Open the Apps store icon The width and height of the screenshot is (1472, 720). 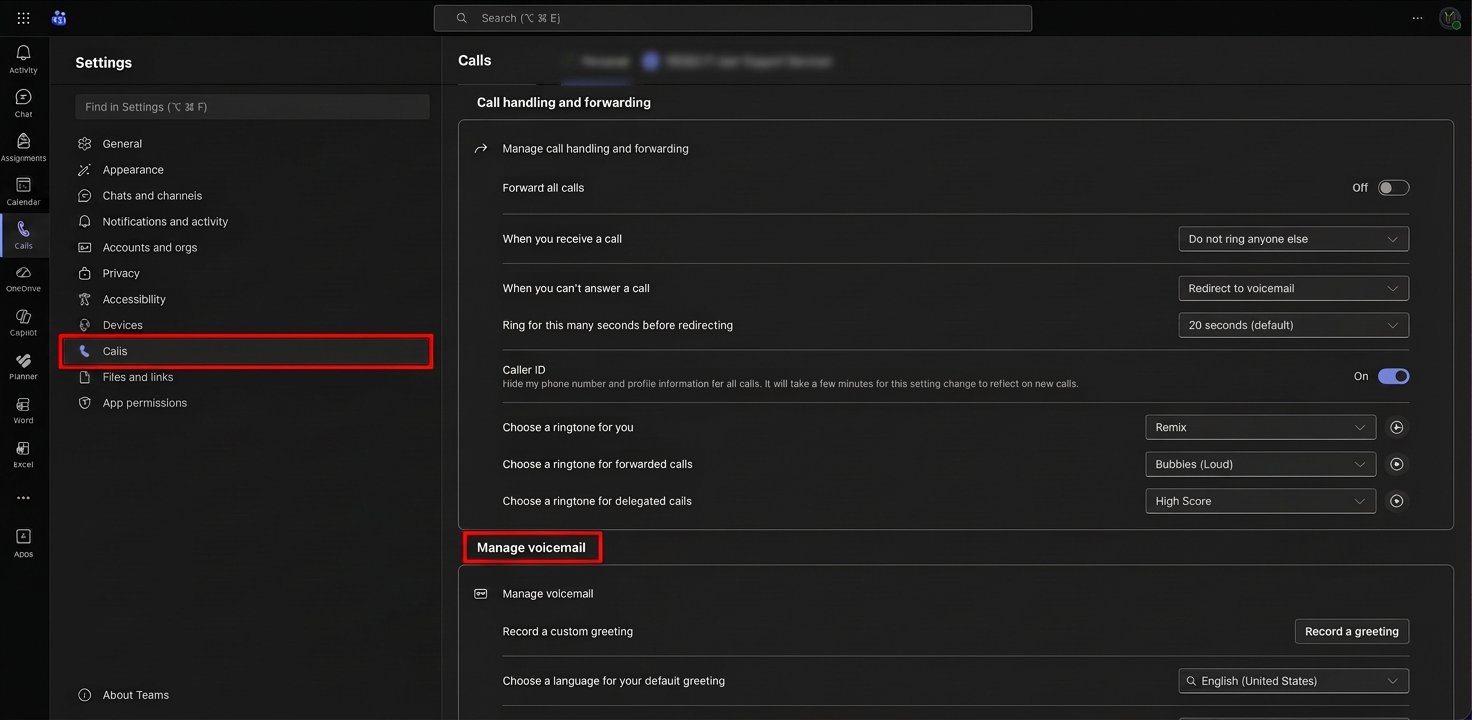click(23, 543)
